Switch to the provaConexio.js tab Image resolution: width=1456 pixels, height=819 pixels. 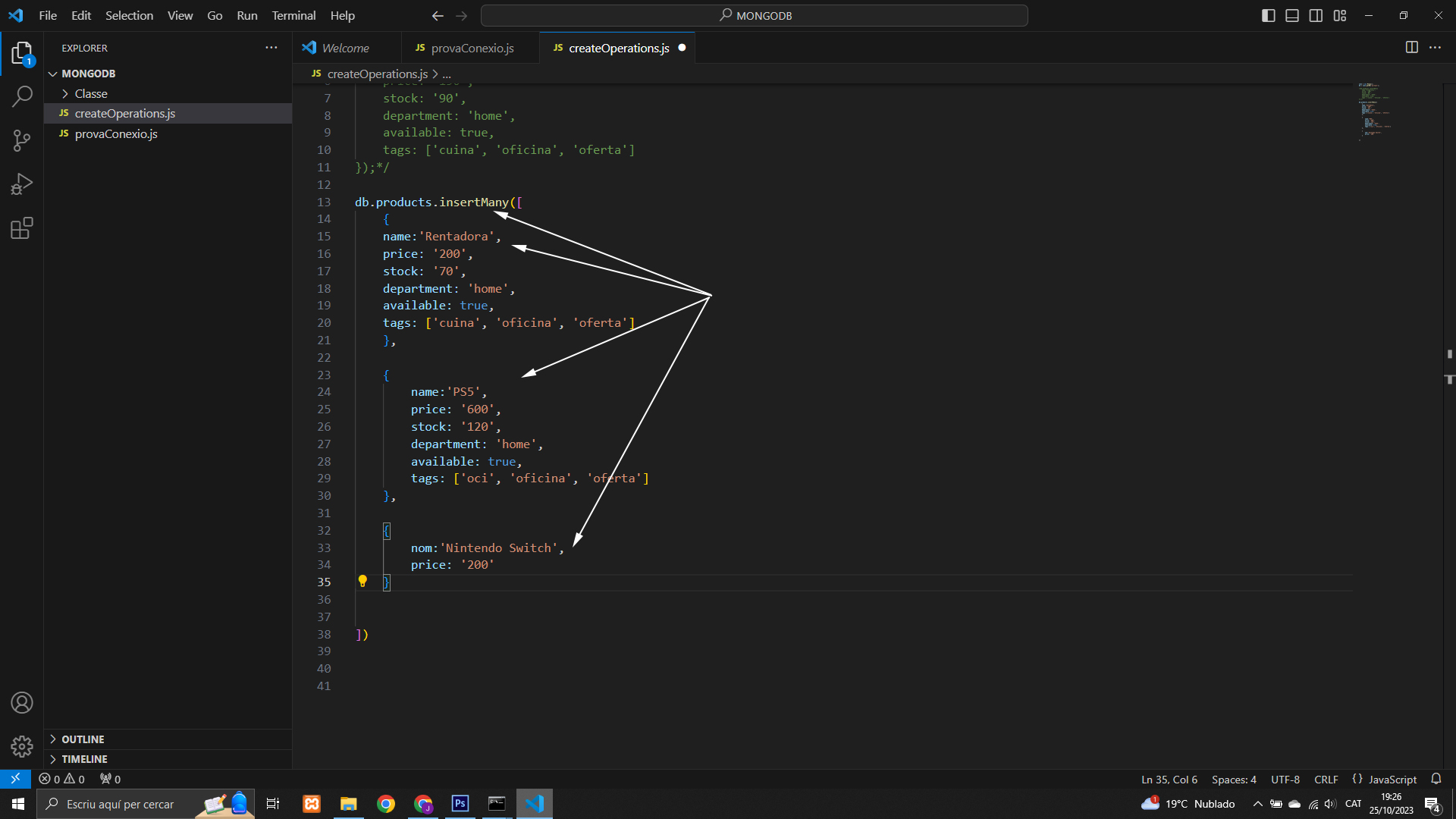(464, 48)
